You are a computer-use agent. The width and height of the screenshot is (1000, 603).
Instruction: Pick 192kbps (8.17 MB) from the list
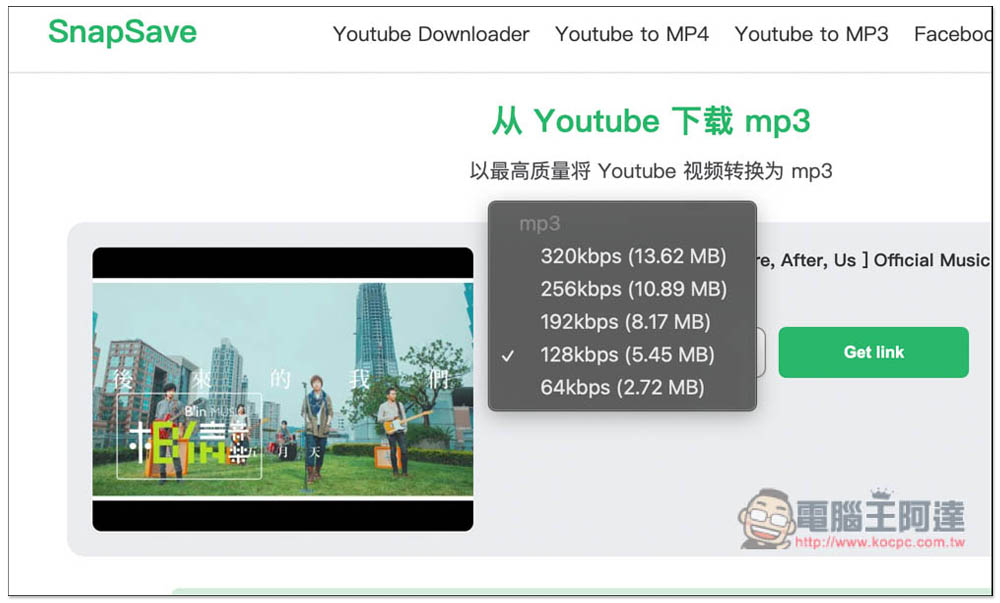(625, 322)
